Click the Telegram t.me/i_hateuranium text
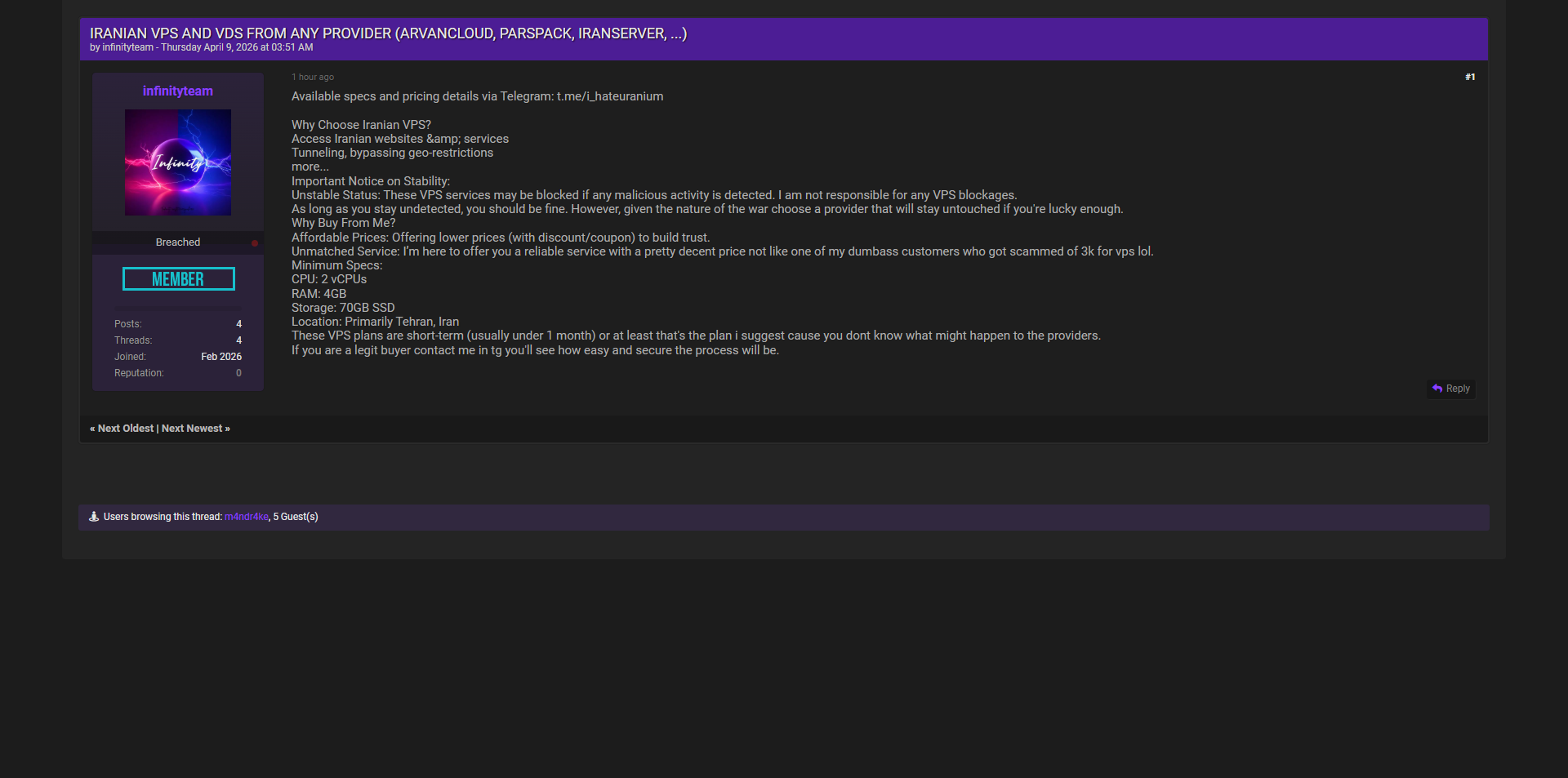 pos(610,96)
